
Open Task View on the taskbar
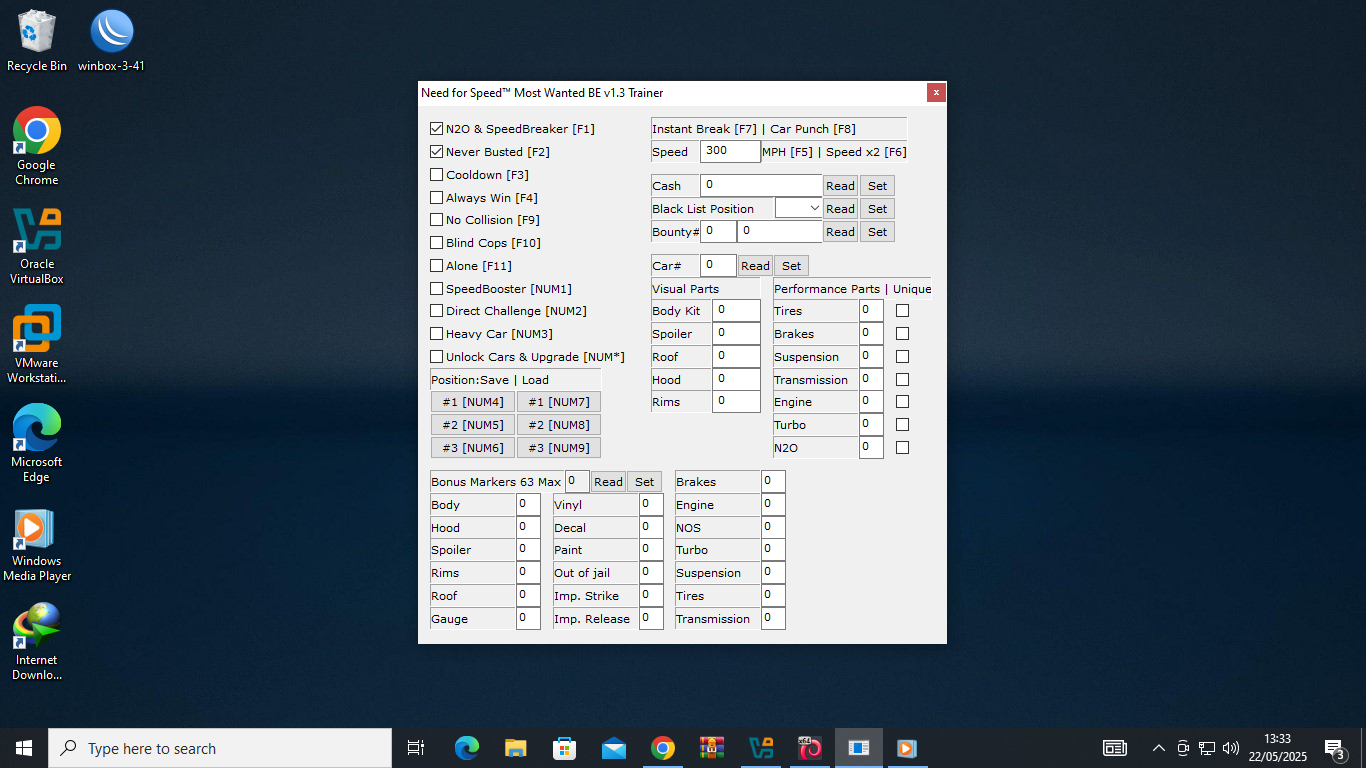click(416, 748)
